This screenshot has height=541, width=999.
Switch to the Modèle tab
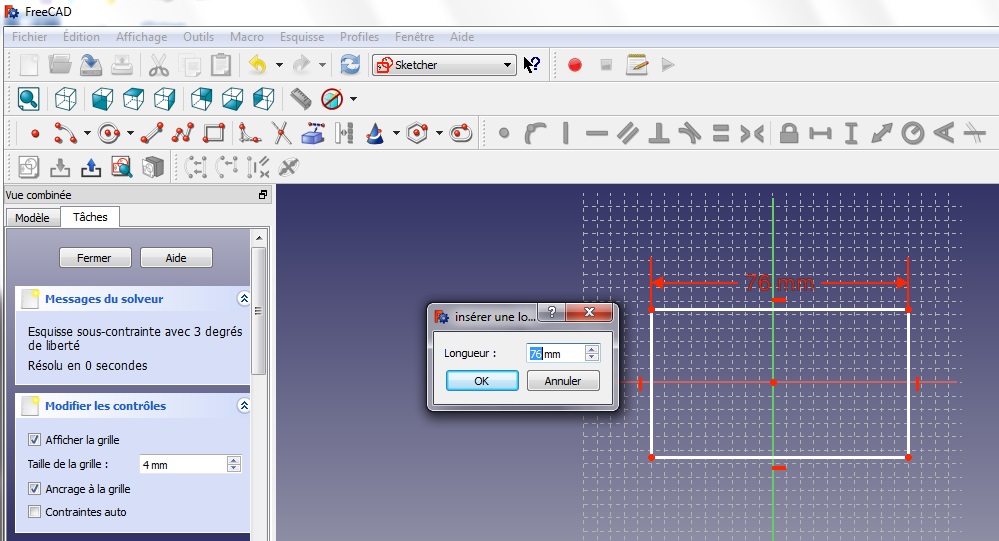click(32, 217)
